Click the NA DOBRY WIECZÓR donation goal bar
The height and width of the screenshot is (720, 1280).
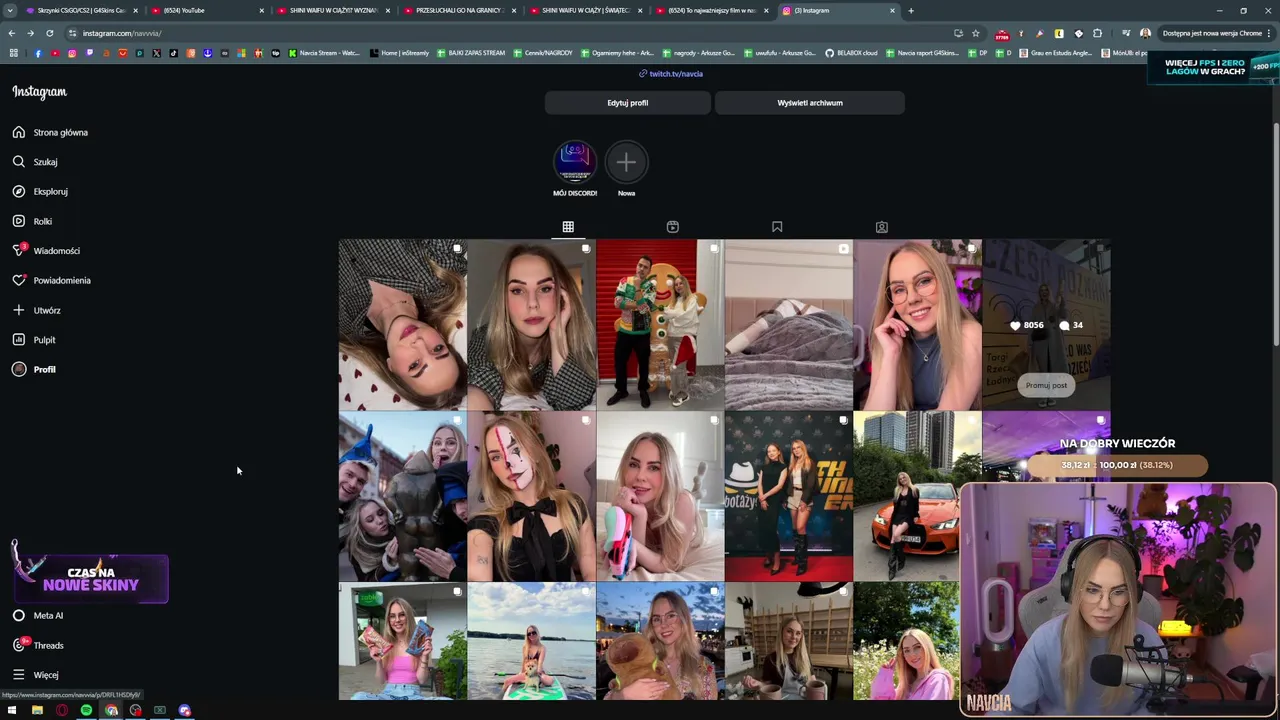pyautogui.click(x=1117, y=465)
